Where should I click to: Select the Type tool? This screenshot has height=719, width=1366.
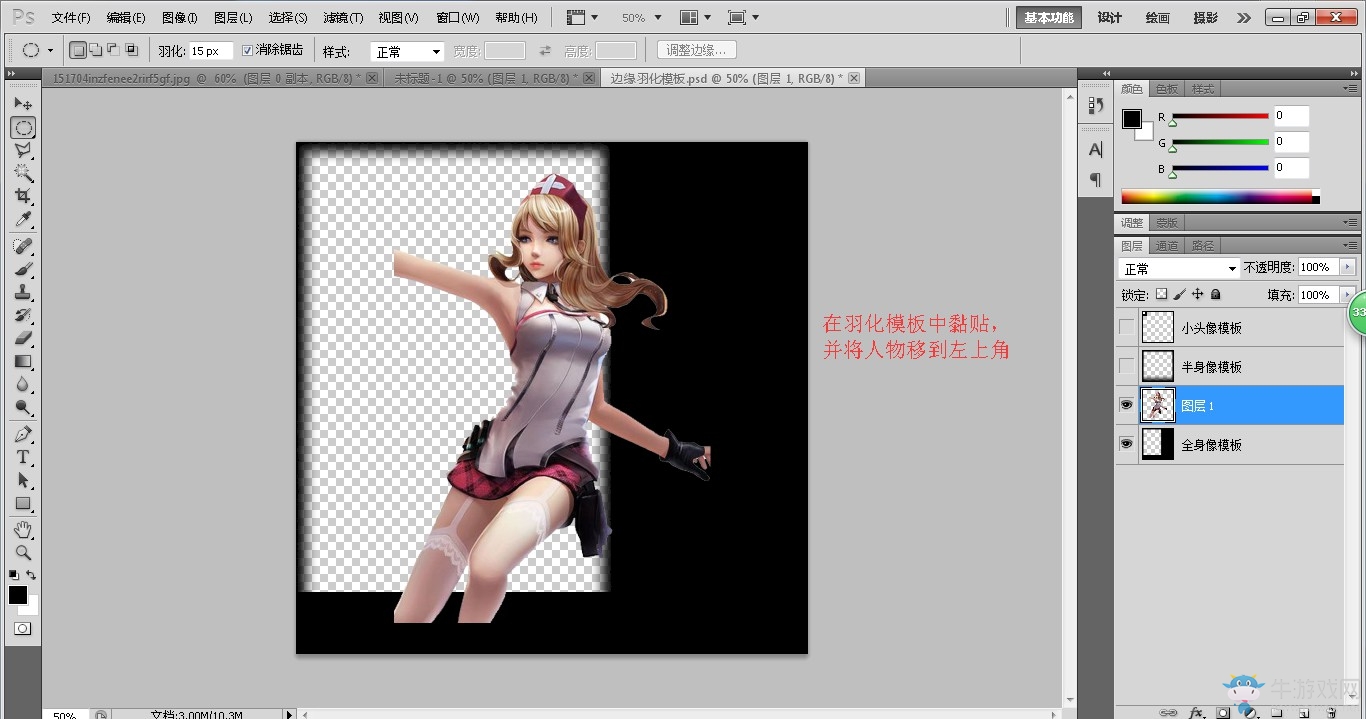[x=23, y=457]
